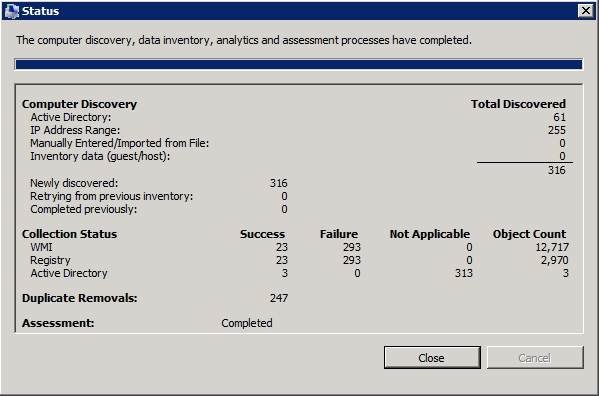Click the Not Applicable value 313
This screenshot has height=396, width=599.
click(463, 273)
